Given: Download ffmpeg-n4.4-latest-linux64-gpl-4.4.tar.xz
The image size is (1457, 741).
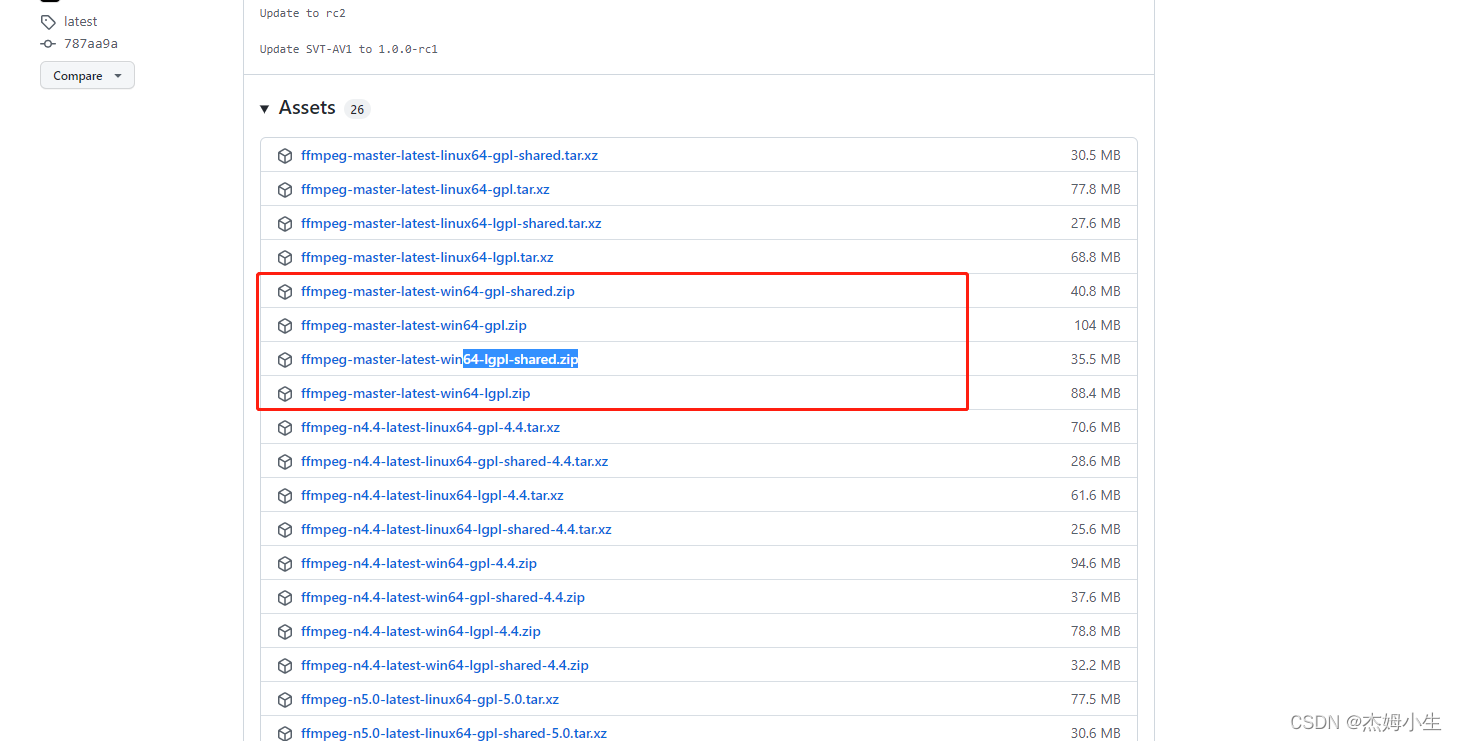Looking at the screenshot, I should coord(430,428).
